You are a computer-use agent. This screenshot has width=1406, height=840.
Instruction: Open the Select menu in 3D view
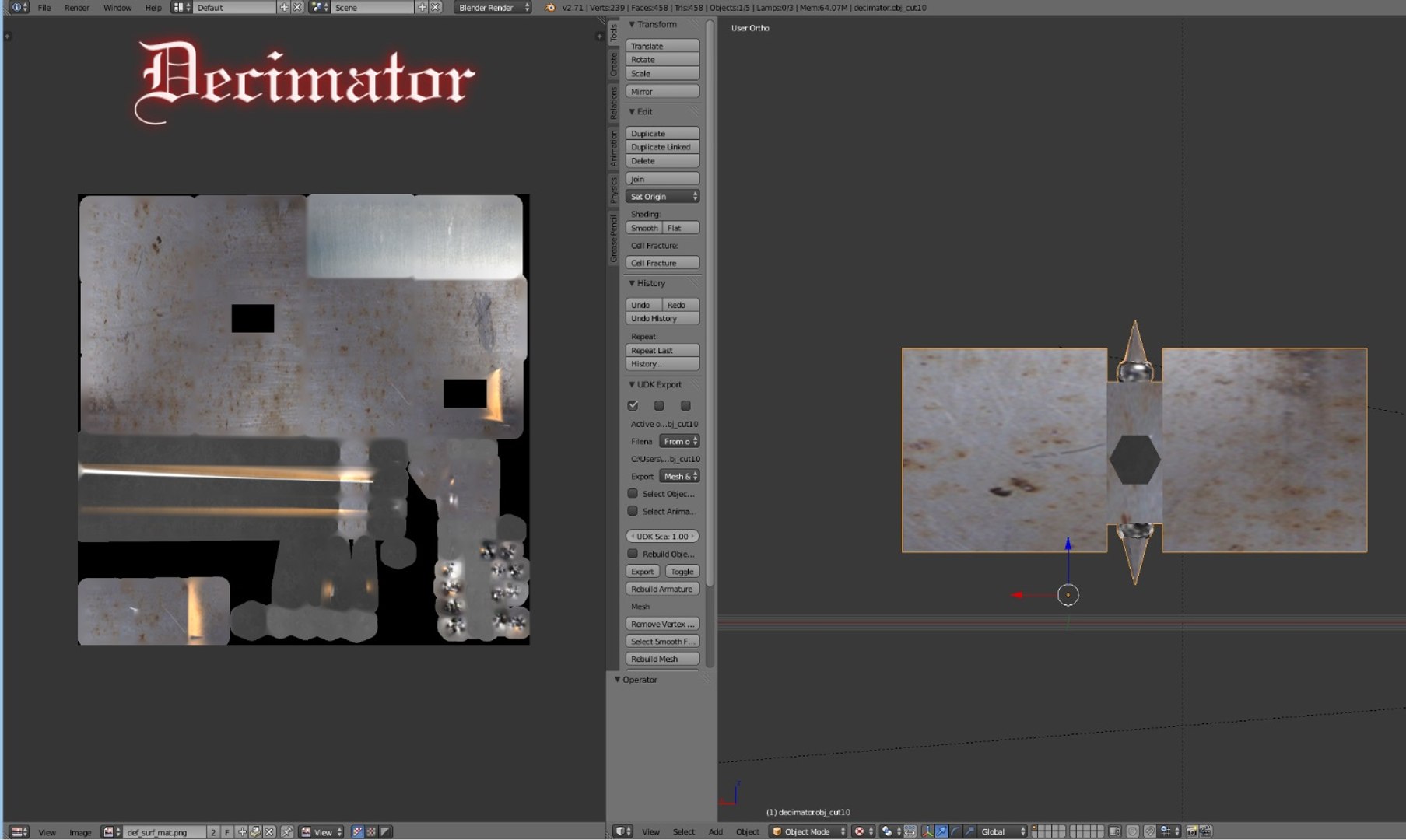tap(684, 831)
